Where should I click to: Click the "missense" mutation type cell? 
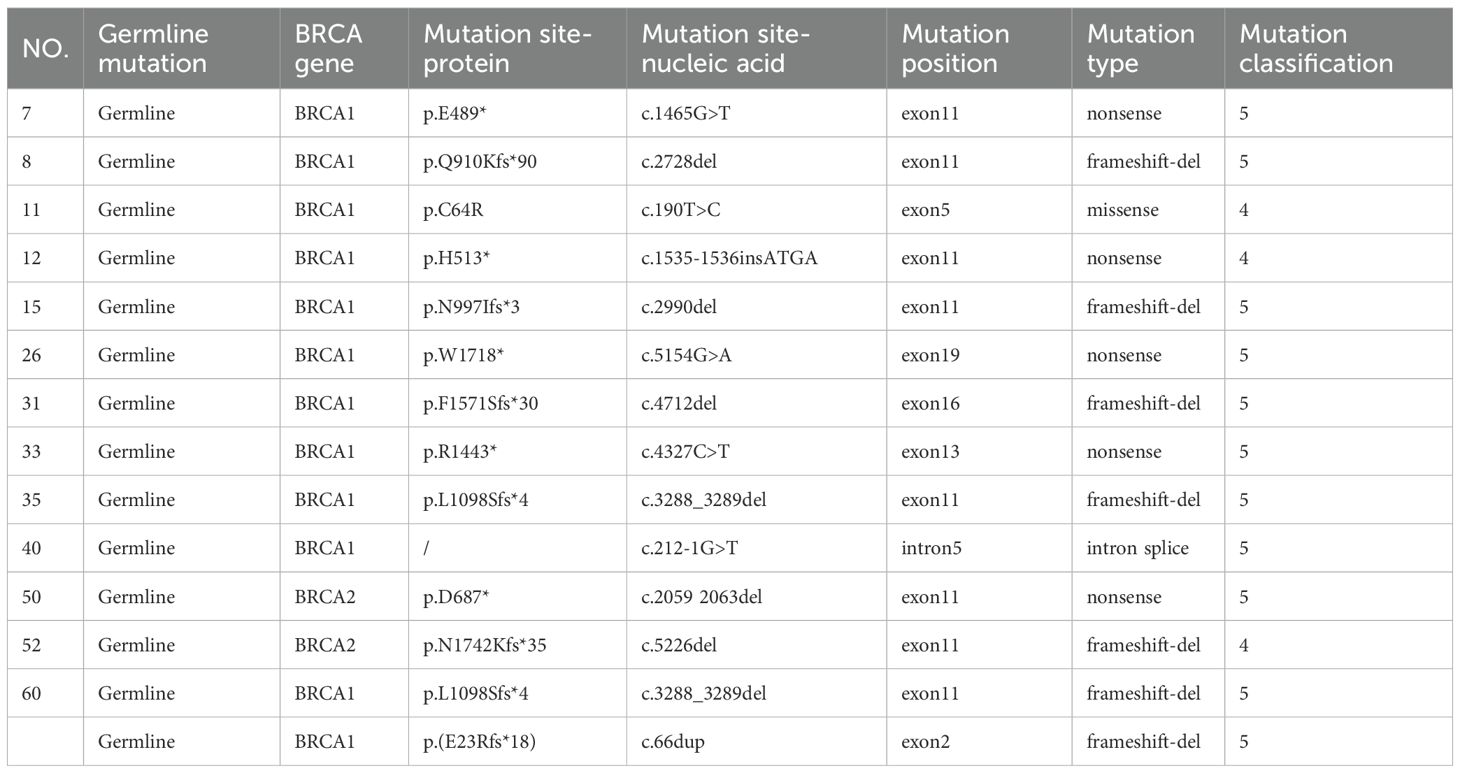tap(1123, 210)
